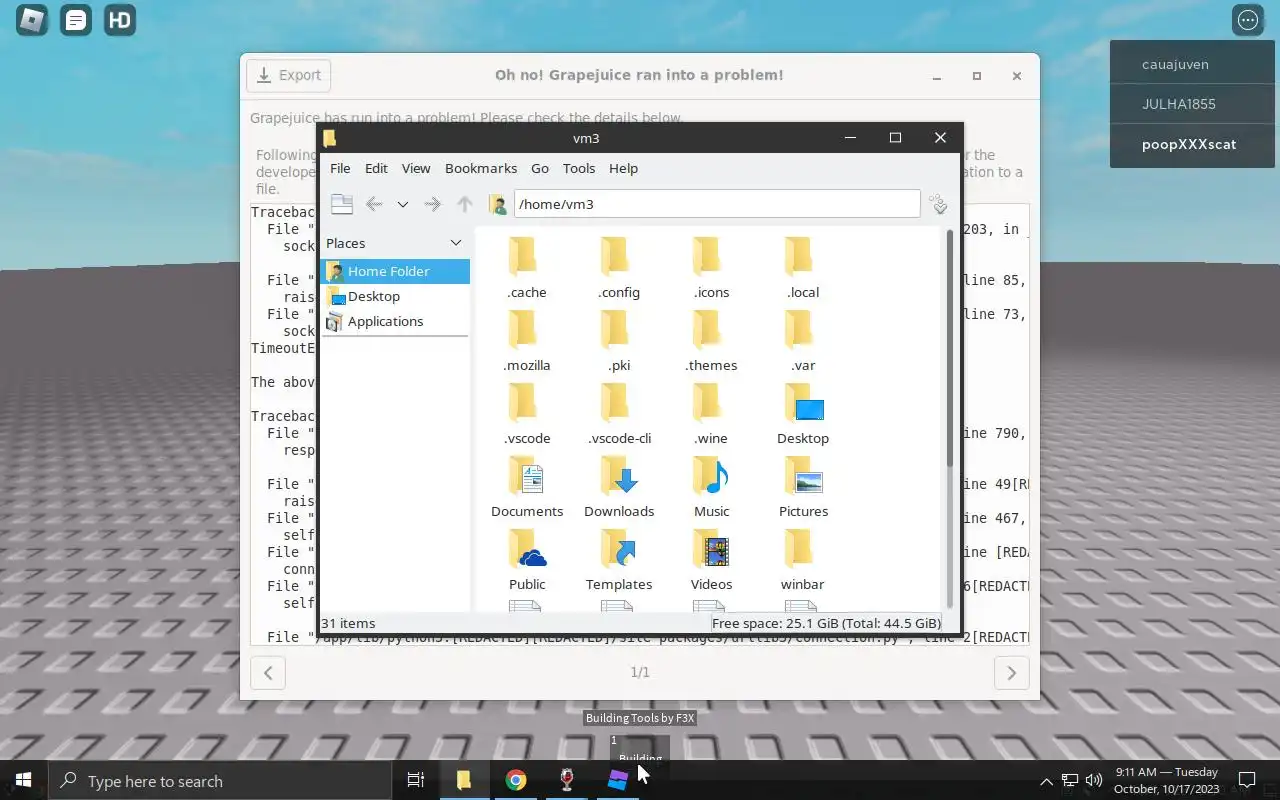Select player poopXXXscat in player list
The width and height of the screenshot is (1280, 800).
pos(1192,144)
